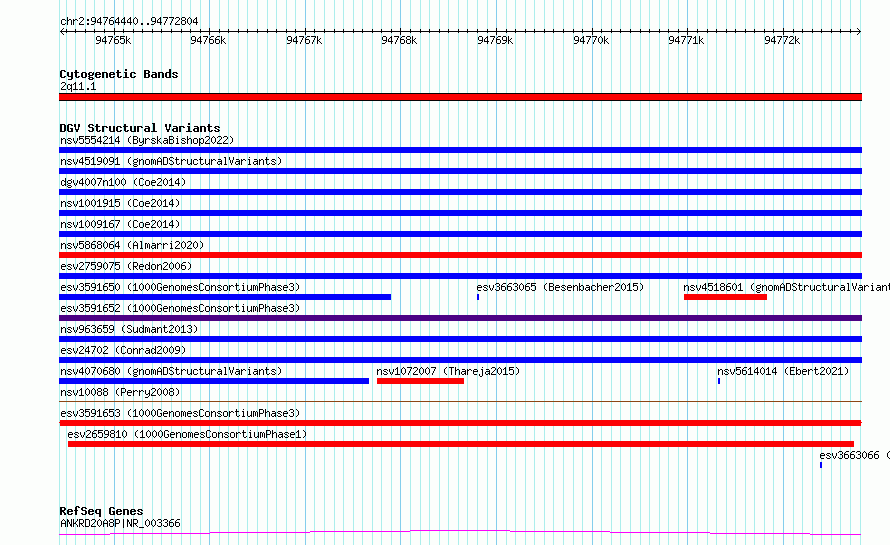
Task: Click the small esv3663065 Besenbacher2015 variant marker
Action: (478, 297)
